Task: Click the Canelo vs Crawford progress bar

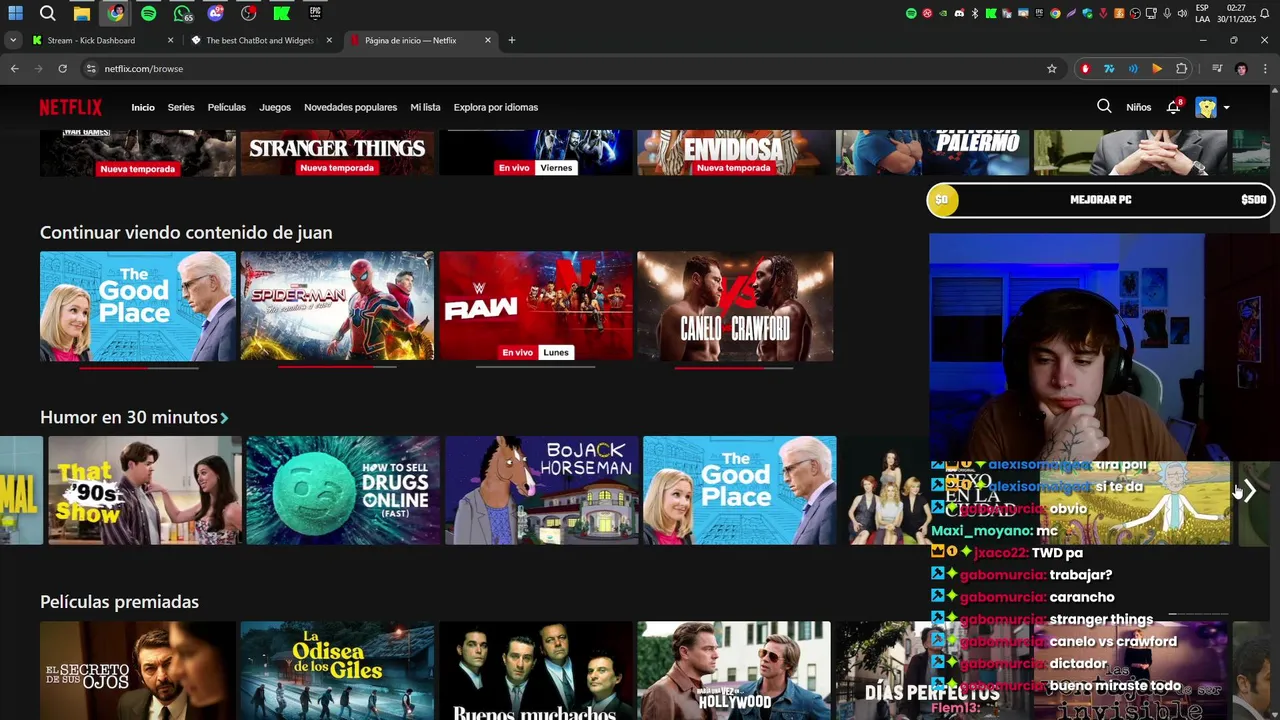Action: click(x=734, y=367)
